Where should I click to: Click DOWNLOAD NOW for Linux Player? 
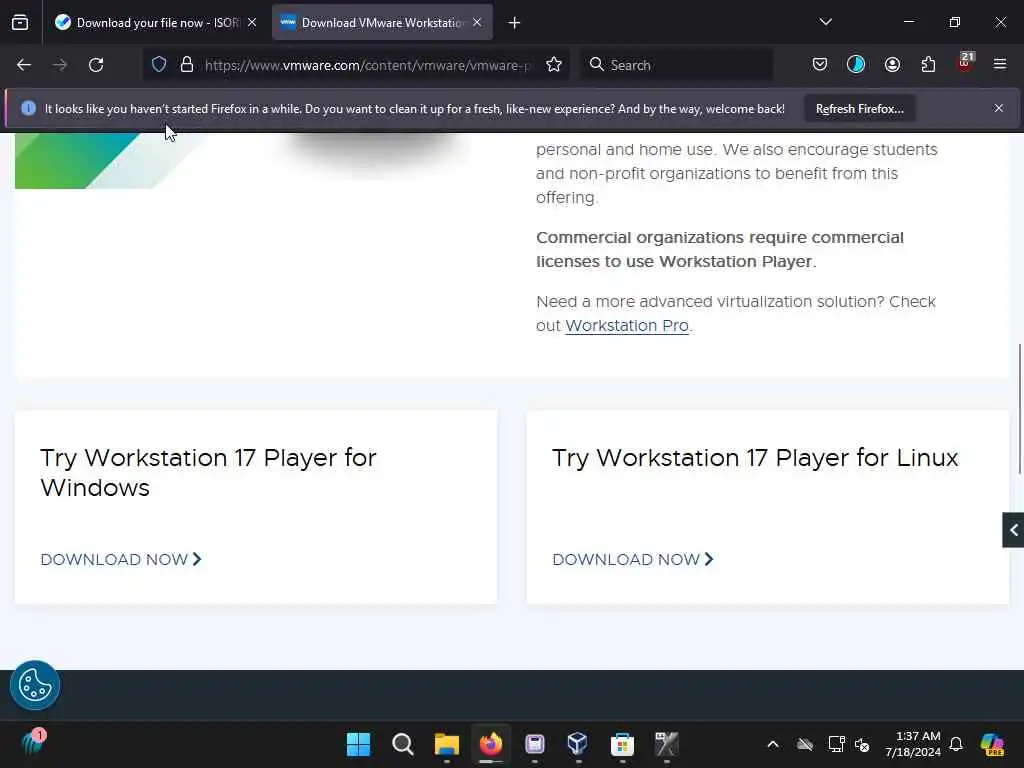tap(633, 560)
